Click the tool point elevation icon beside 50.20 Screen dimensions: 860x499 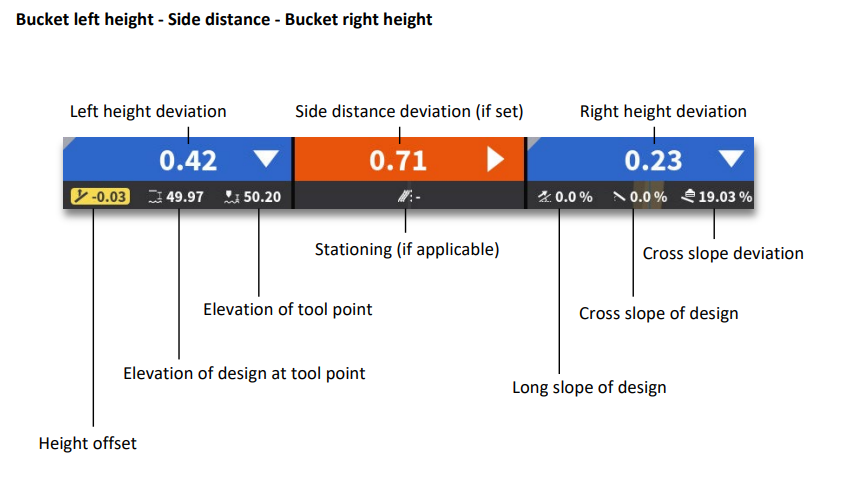tap(232, 197)
